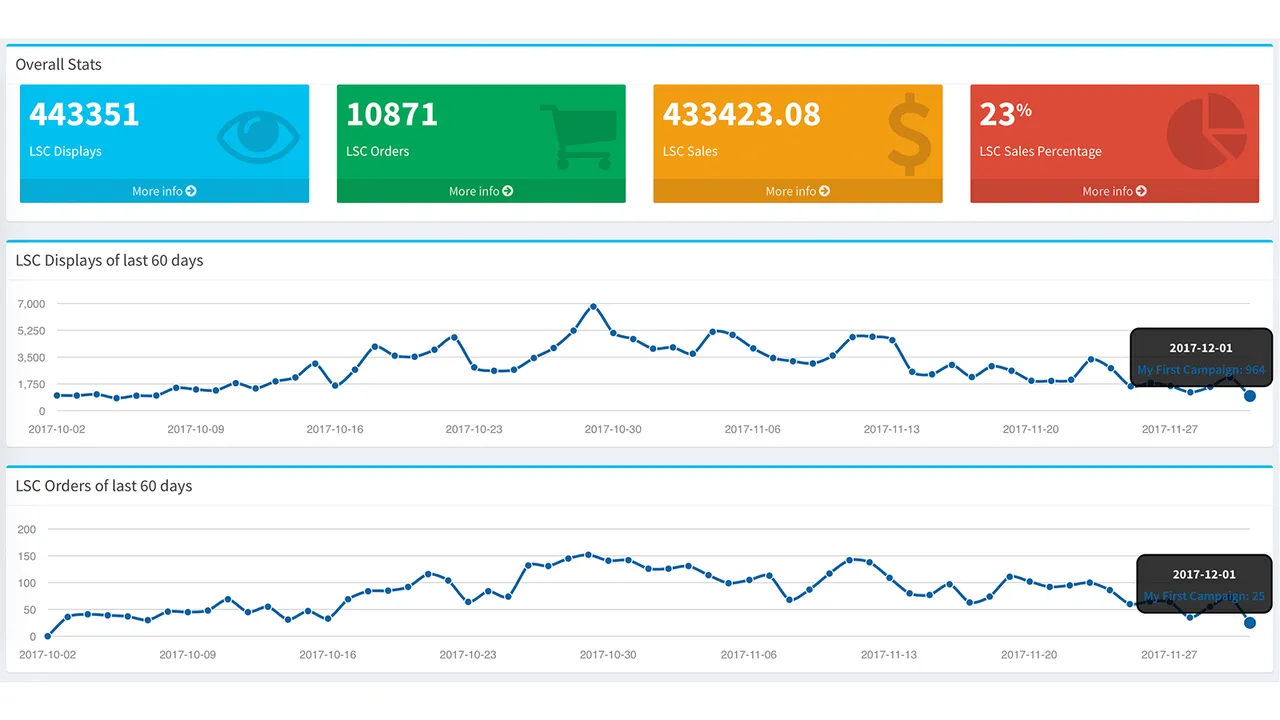Click the last data point in Orders chart
This screenshot has width=1280, height=720.
pos(1250,623)
